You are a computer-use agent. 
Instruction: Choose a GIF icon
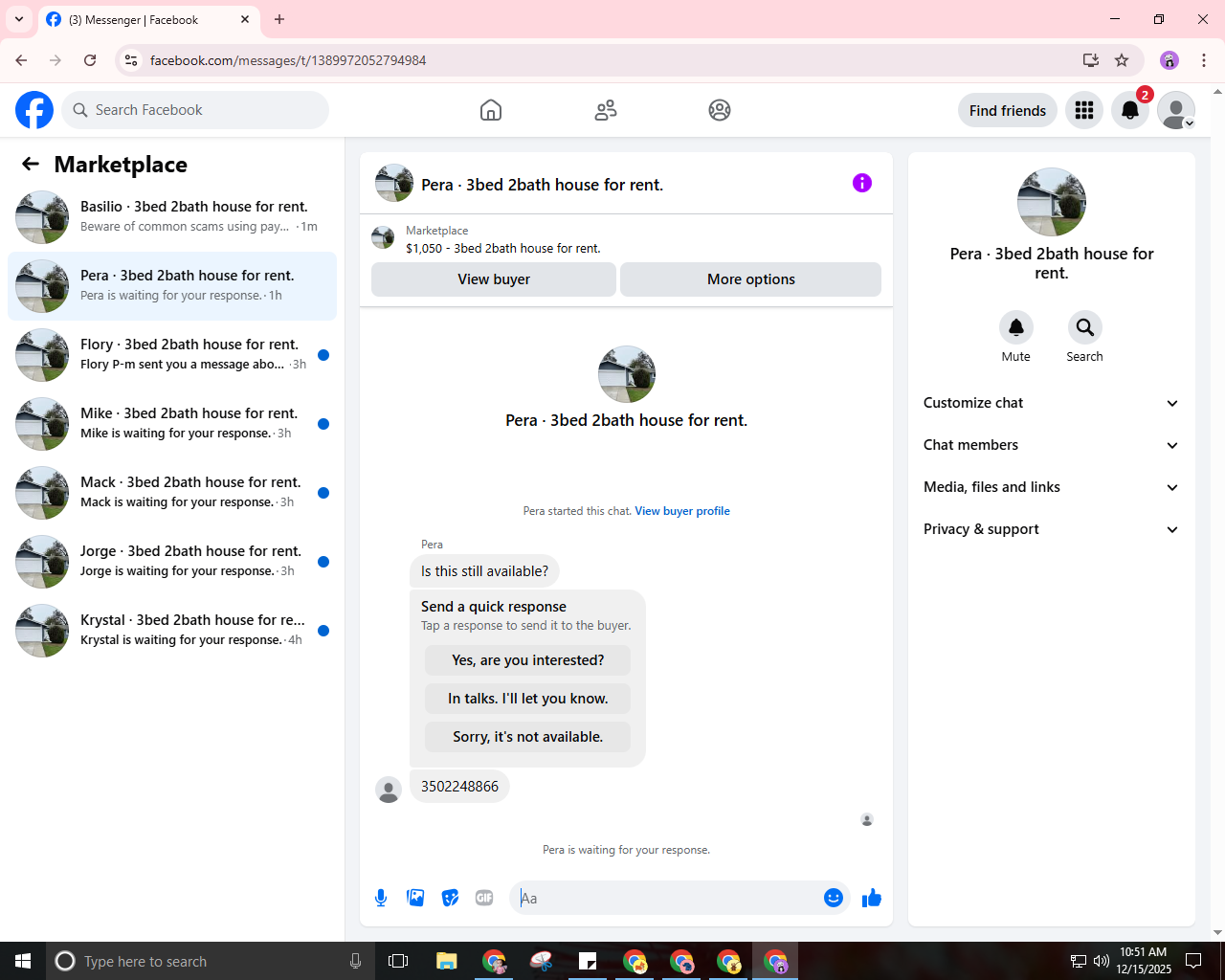click(x=484, y=898)
